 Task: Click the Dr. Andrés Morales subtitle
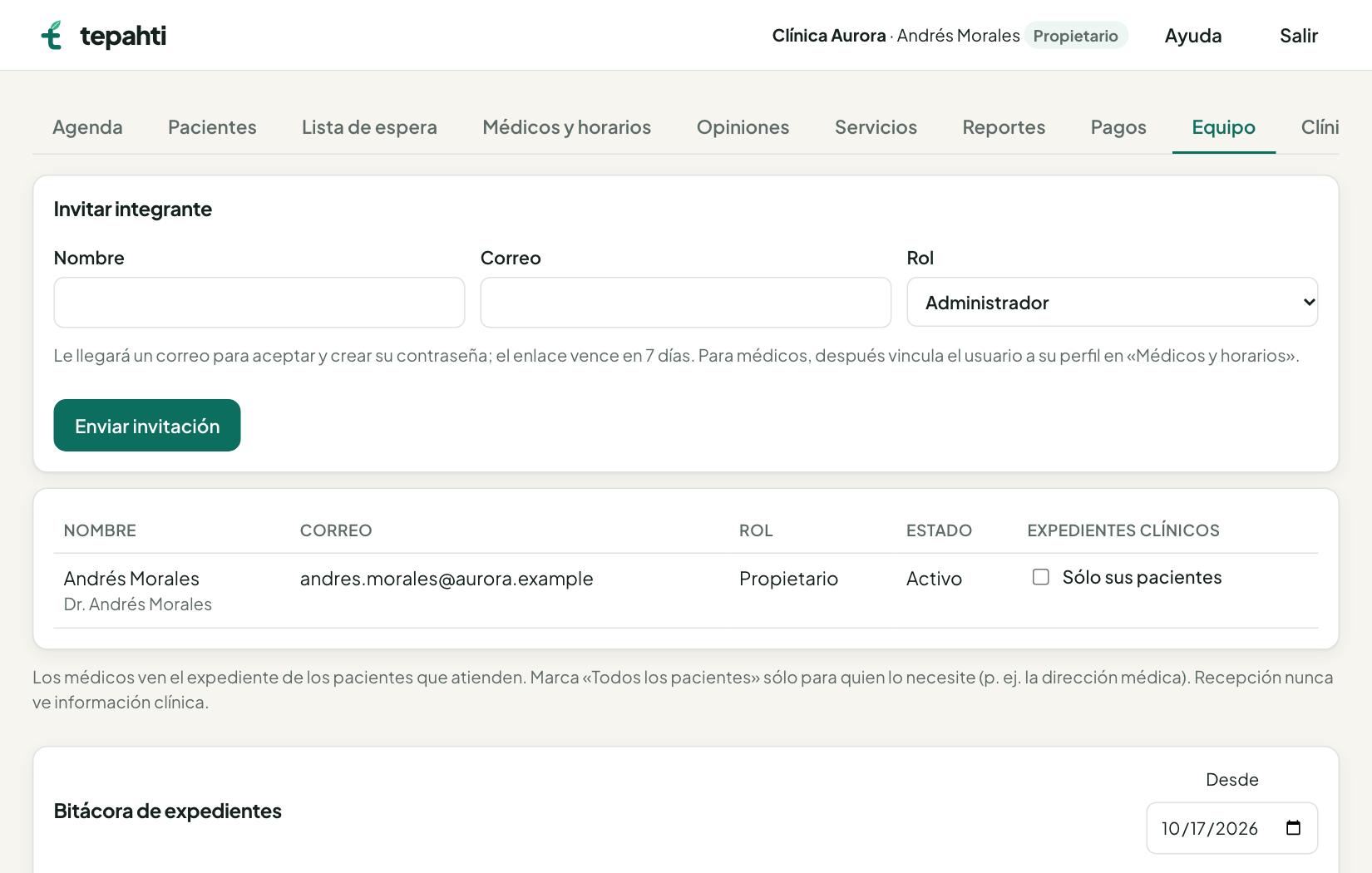(x=138, y=604)
